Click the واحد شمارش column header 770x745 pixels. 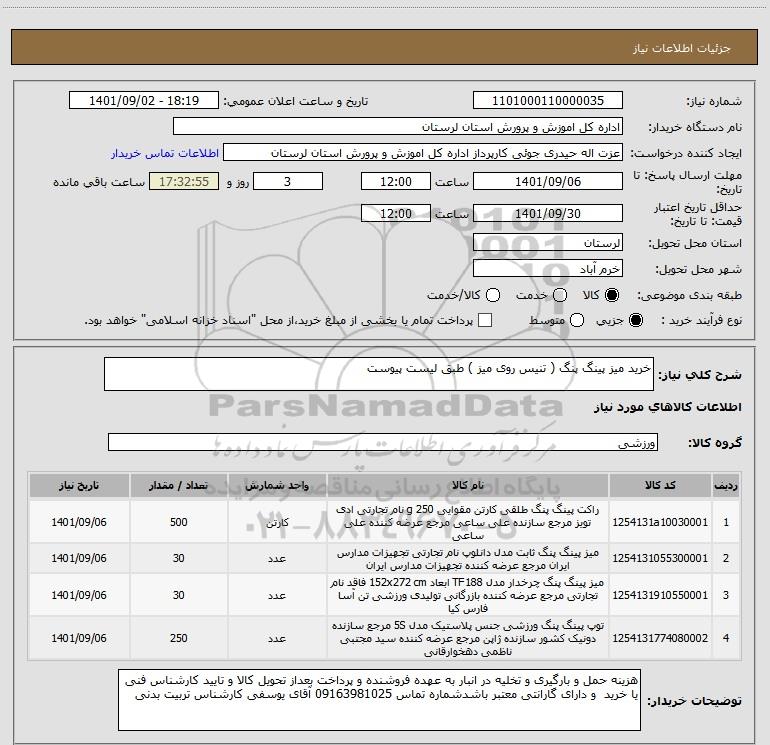[x=277, y=486]
